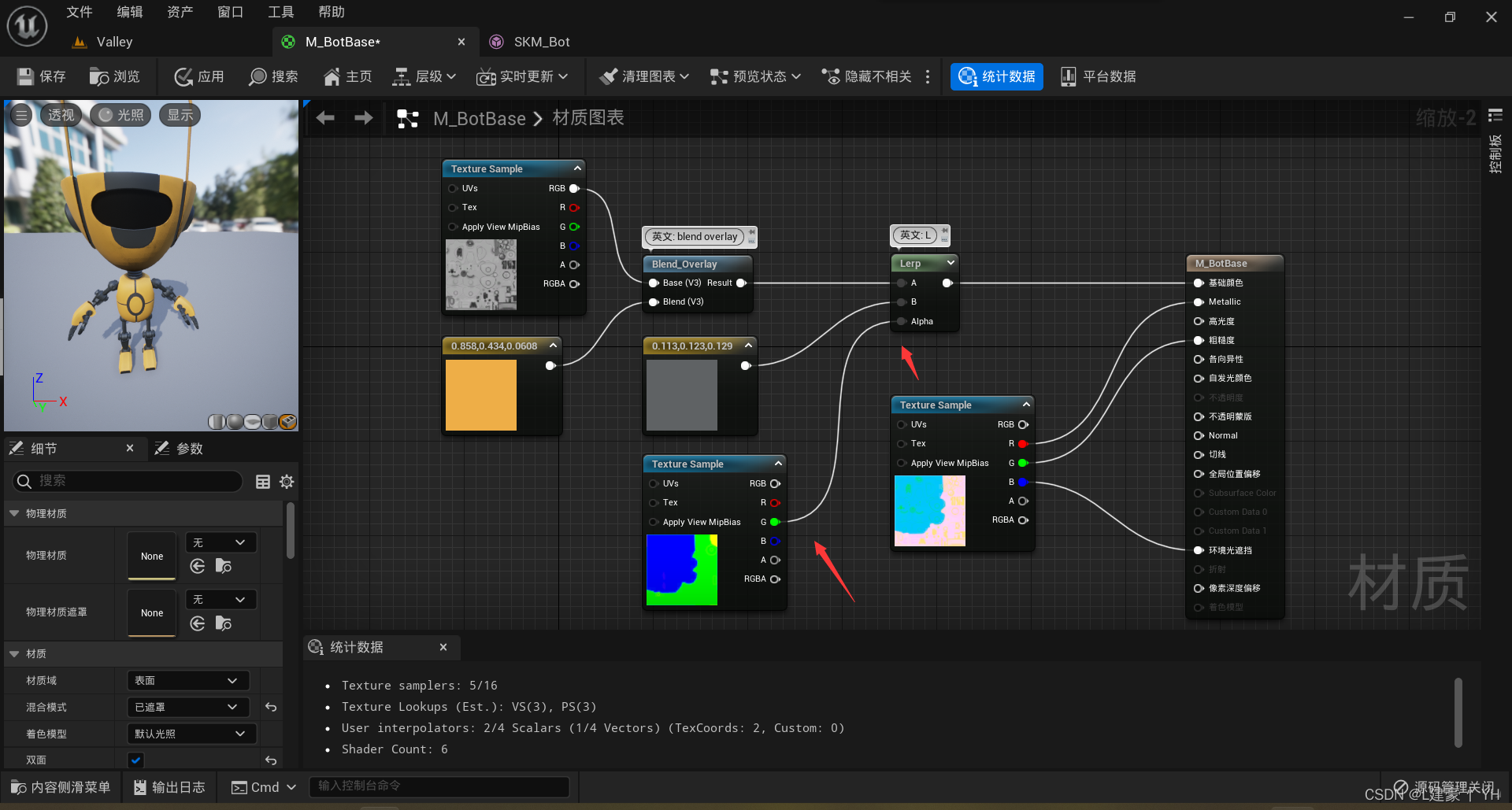
Task: Go to 主页 home view
Action: [x=348, y=76]
